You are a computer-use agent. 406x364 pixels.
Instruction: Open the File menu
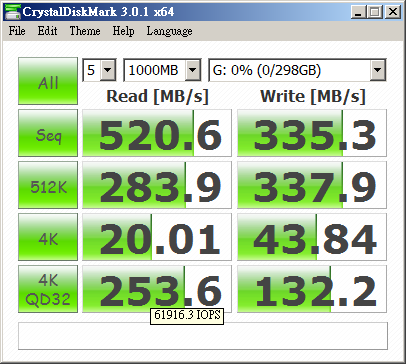tap(17, 31)
